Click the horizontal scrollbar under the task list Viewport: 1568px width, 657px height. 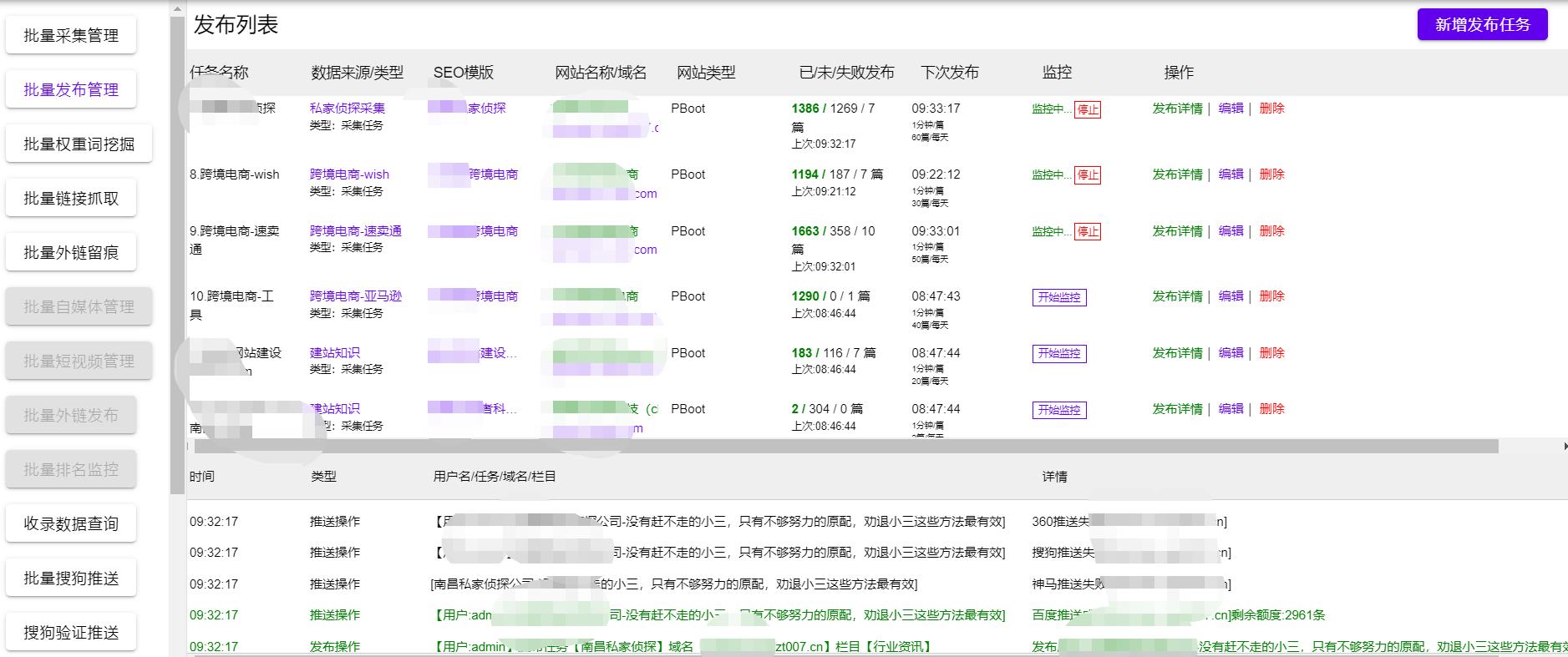(x=835, y=447)
